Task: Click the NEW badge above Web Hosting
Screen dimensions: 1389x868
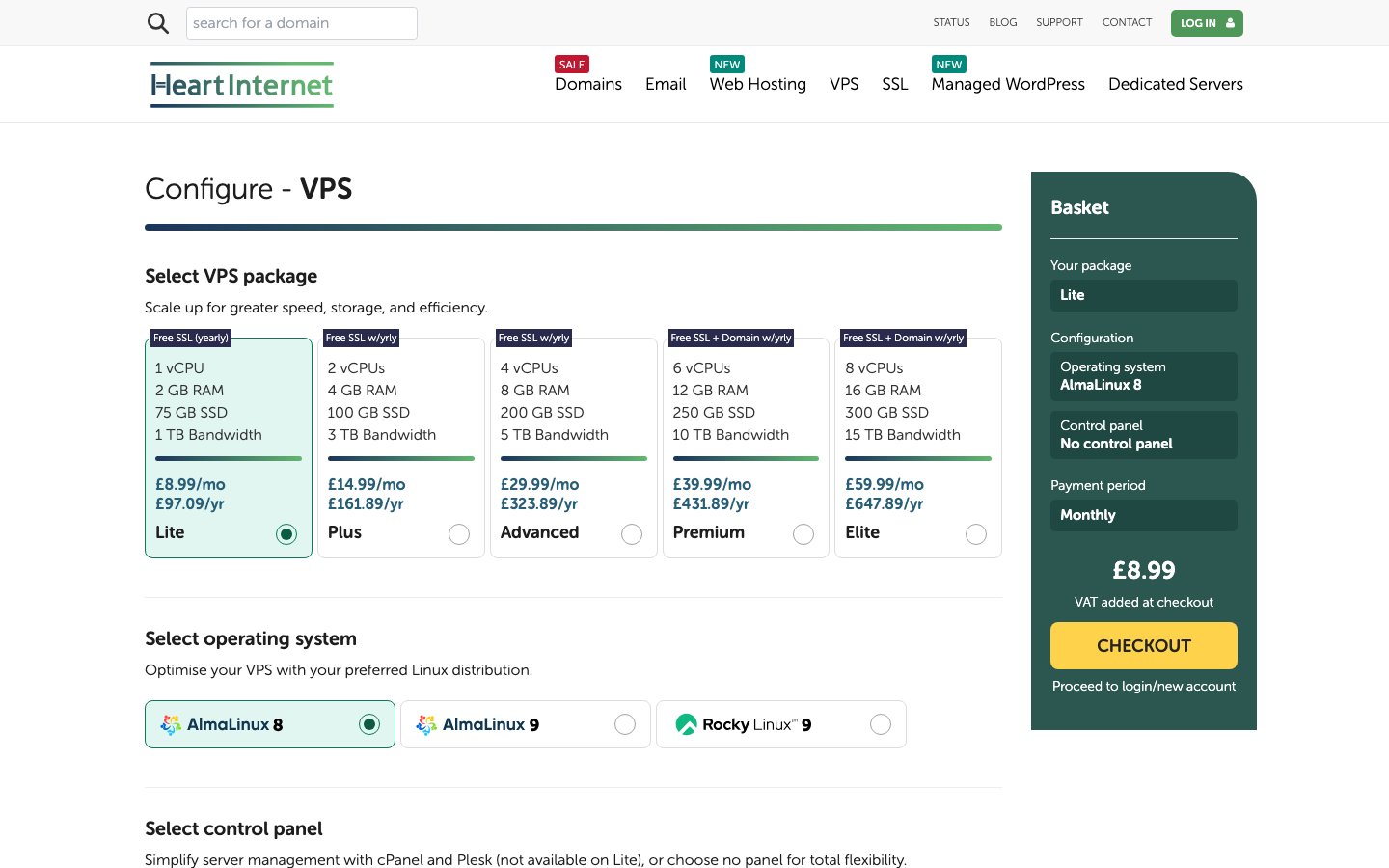Action: click(x=727, y=65)
